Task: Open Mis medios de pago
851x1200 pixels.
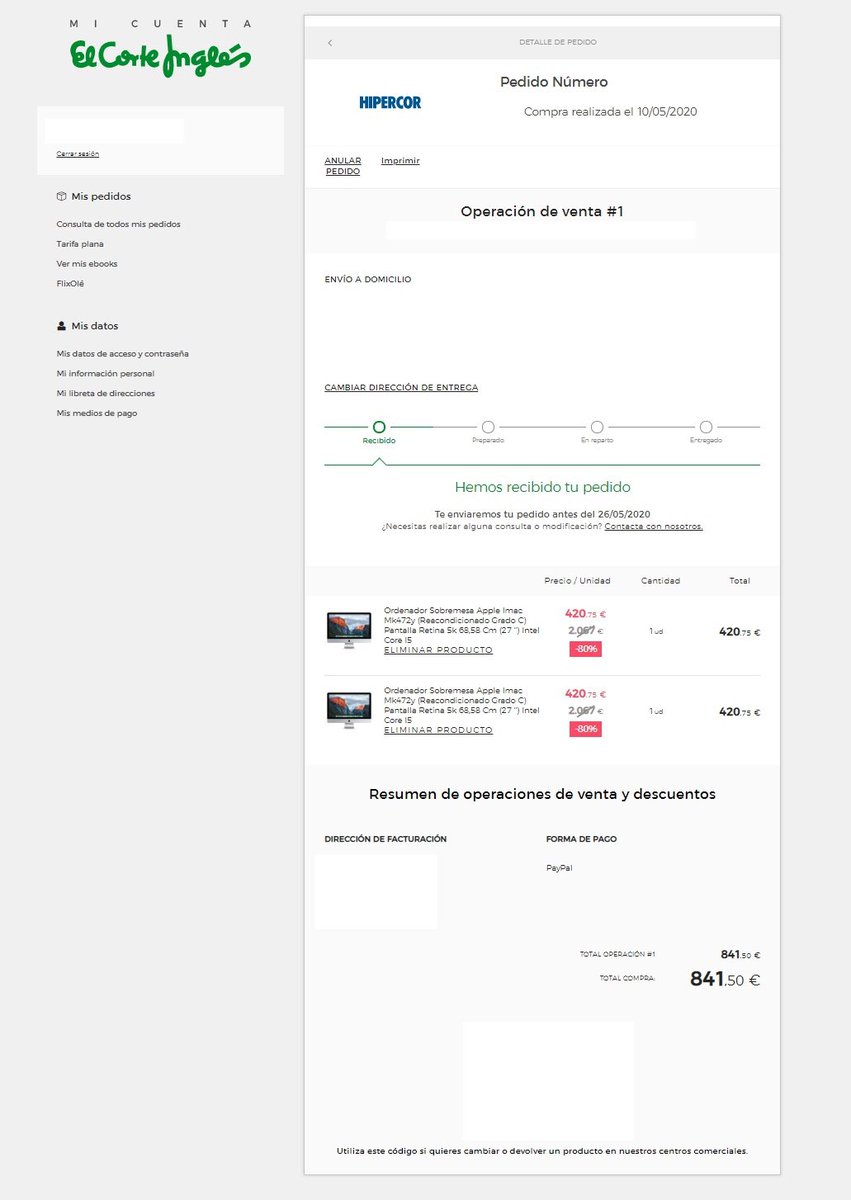Action: tap(97, 413)
